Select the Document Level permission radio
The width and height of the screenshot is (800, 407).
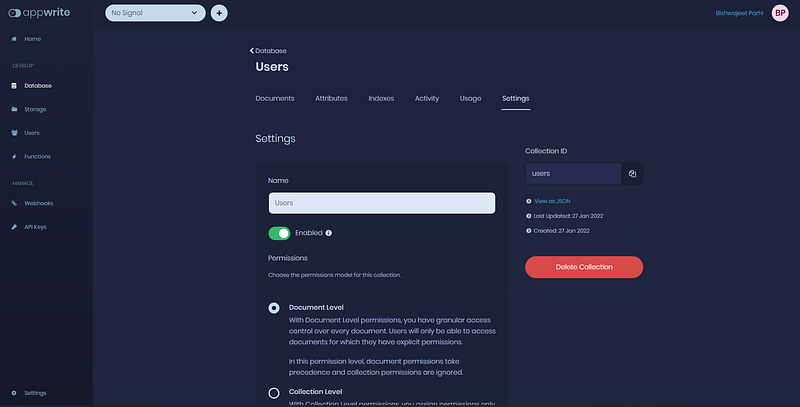point(274,308)
